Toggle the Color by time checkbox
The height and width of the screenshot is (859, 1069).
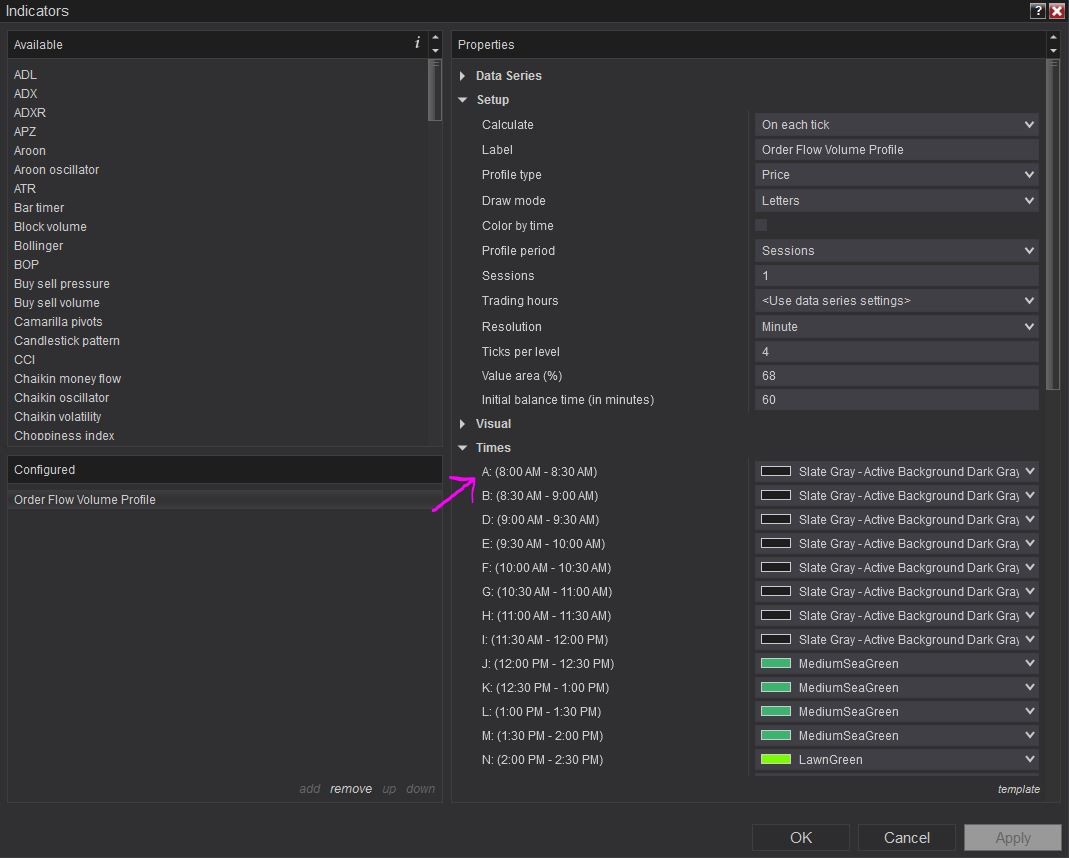[761, 225]
